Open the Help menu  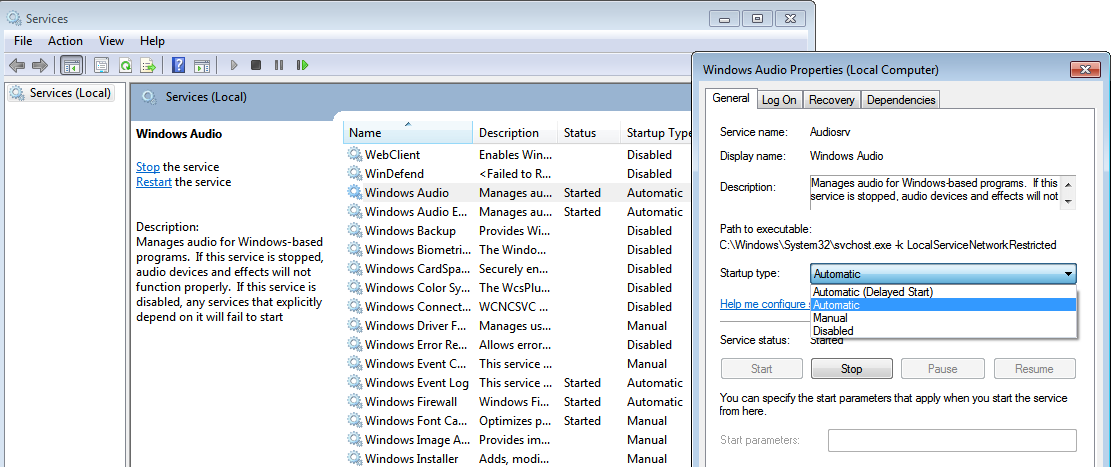tap(153, 41)
